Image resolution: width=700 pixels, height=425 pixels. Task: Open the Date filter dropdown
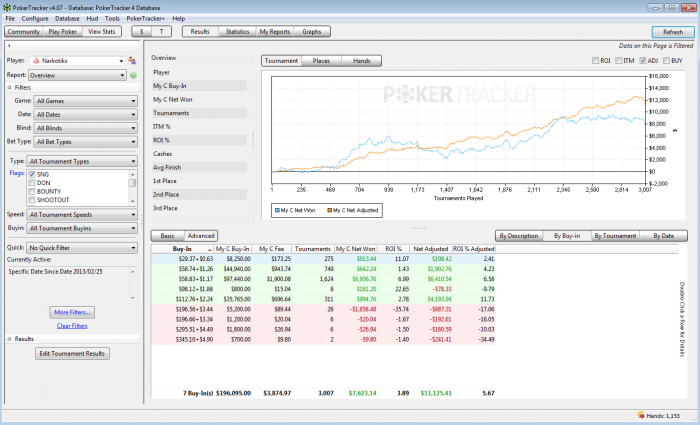(85, 114)
